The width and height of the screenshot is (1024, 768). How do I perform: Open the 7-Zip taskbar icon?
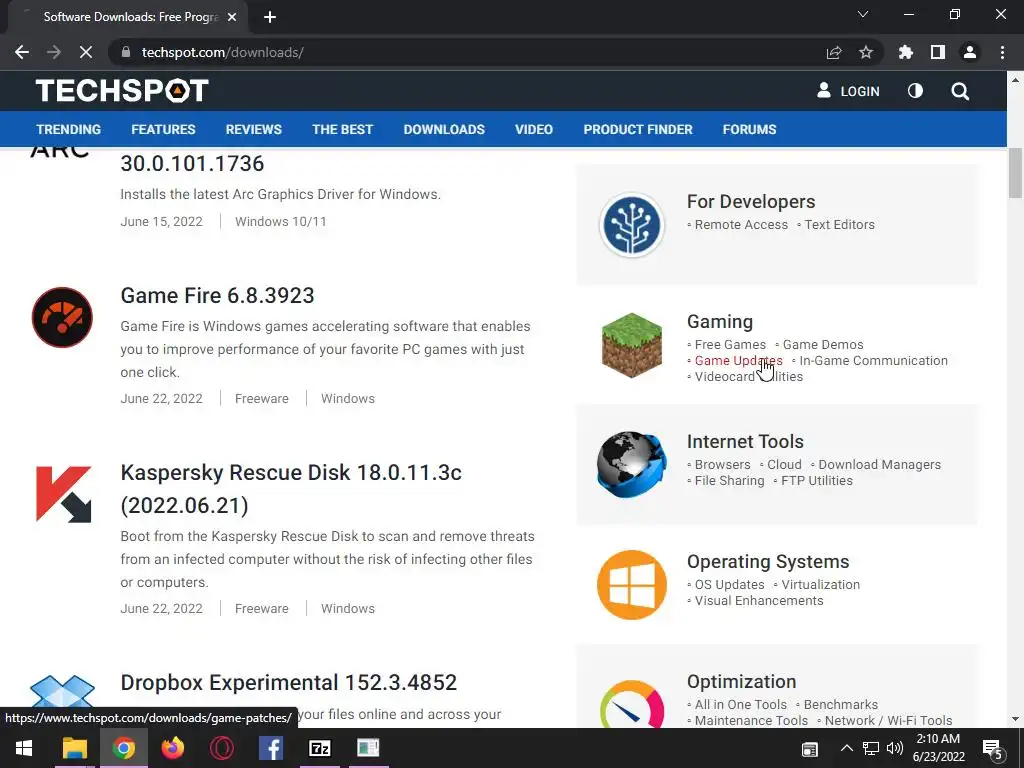(x=320, y=748)
